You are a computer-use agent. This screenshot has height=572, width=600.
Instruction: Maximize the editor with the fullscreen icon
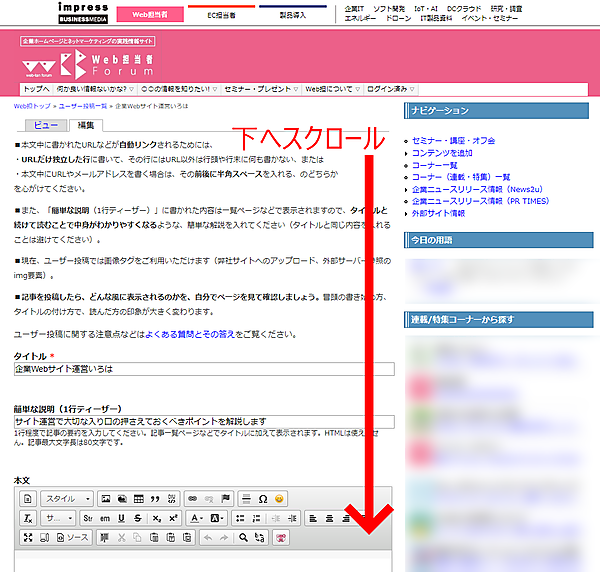coord(28,538)
